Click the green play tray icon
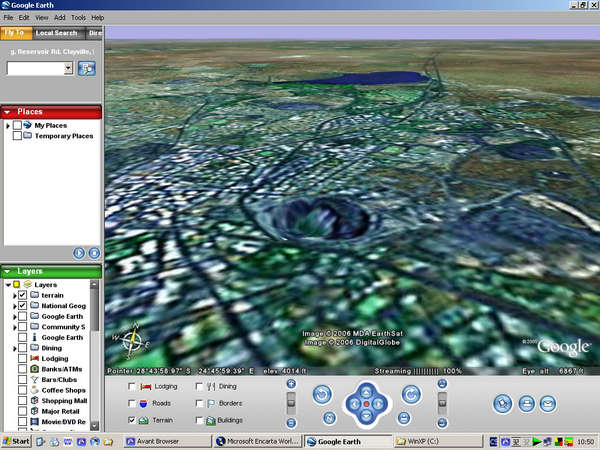 click(537, 442)
